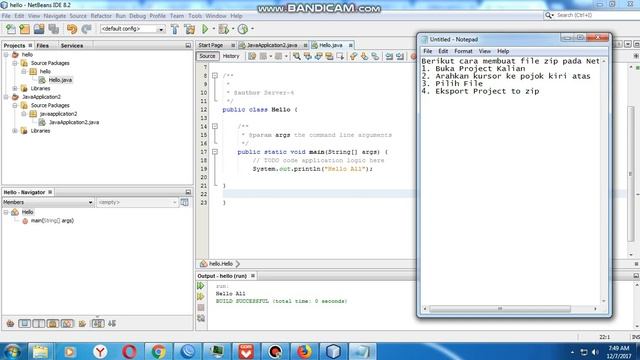Minimize the Projects window group
This screenshot has height=360, width=640.
(188, 45)
